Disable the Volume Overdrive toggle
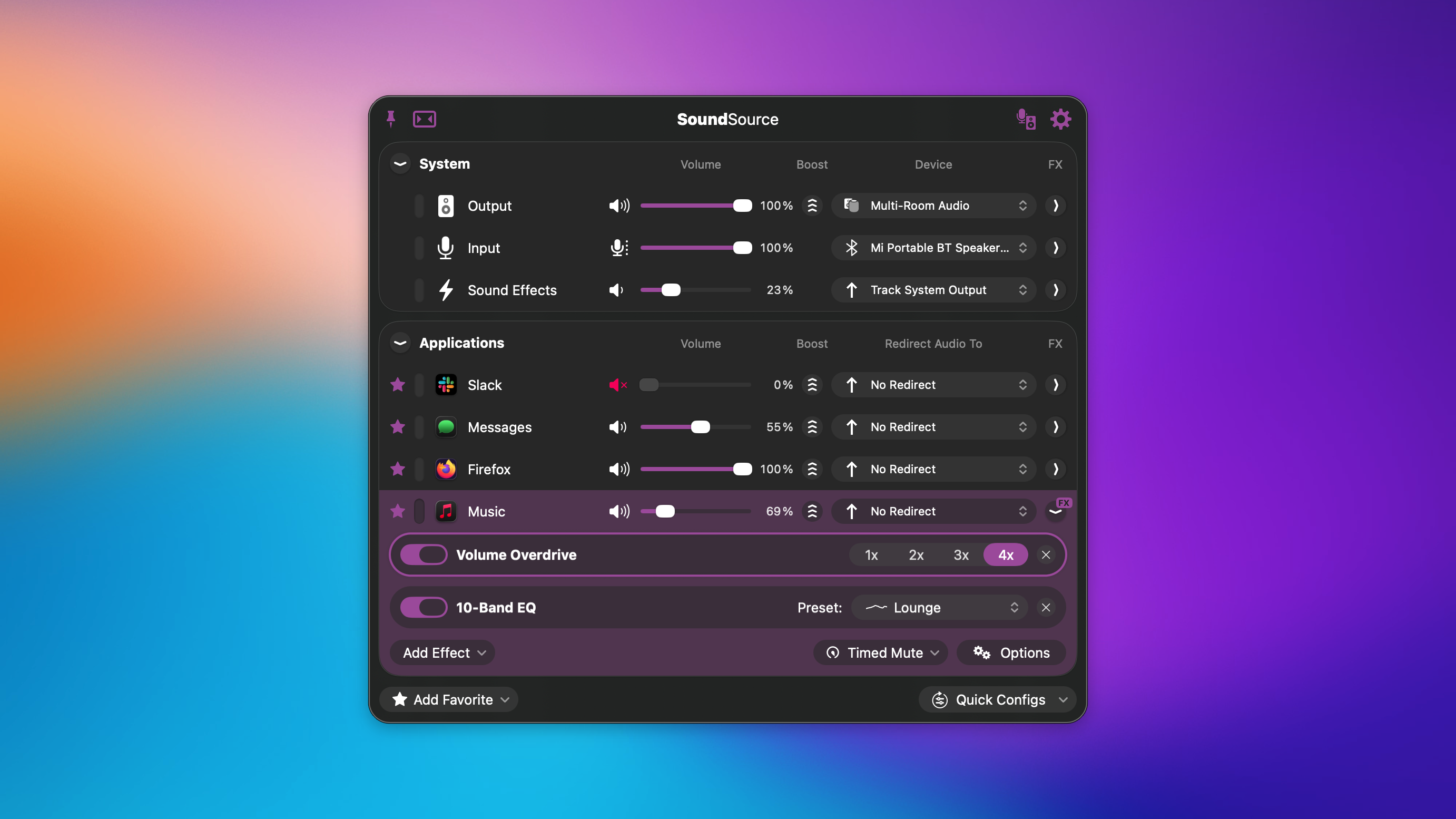 click(x=424, y=554)
